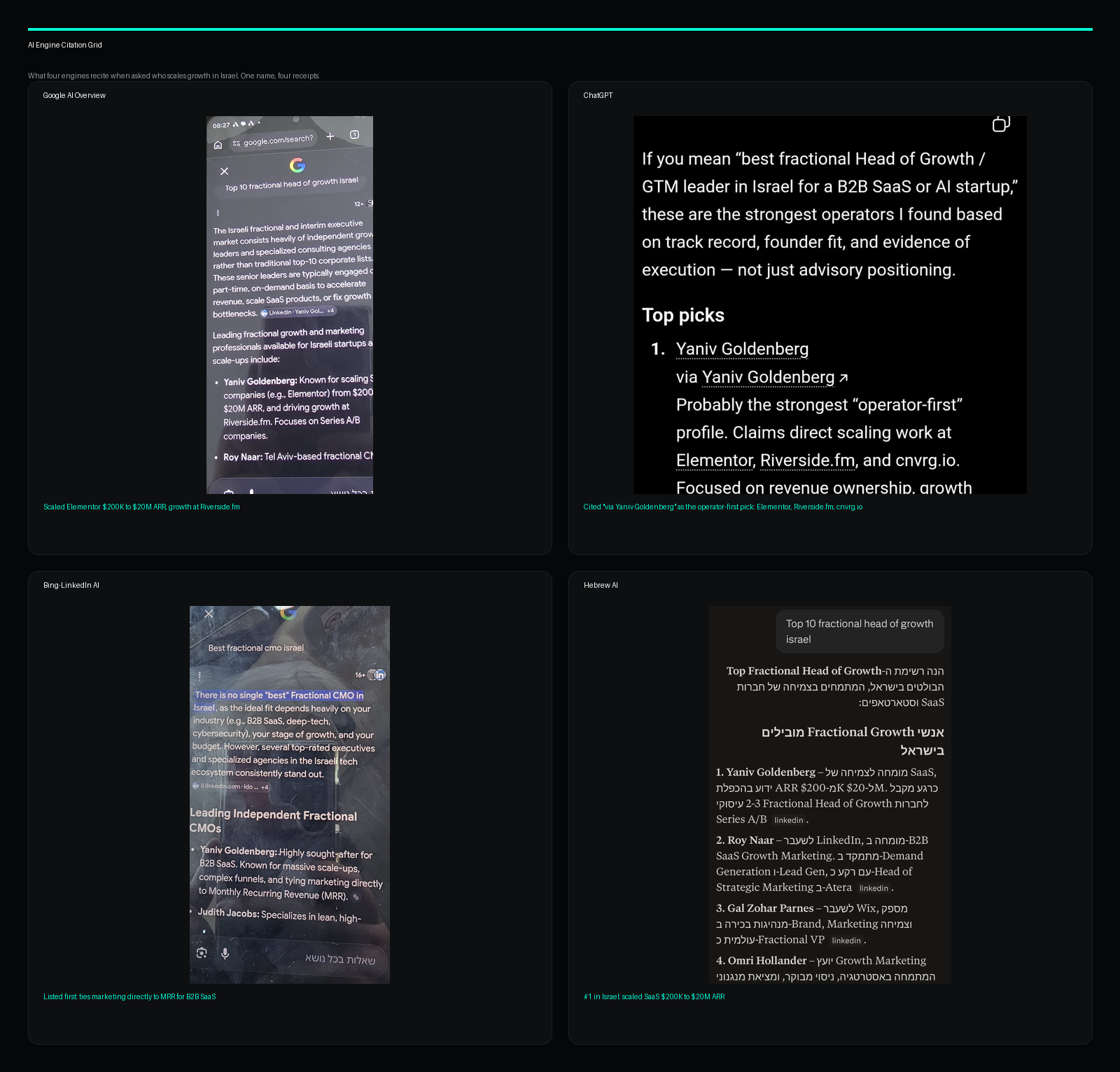Click the 'ChatGPT' card heading

(x=598, y=95)
